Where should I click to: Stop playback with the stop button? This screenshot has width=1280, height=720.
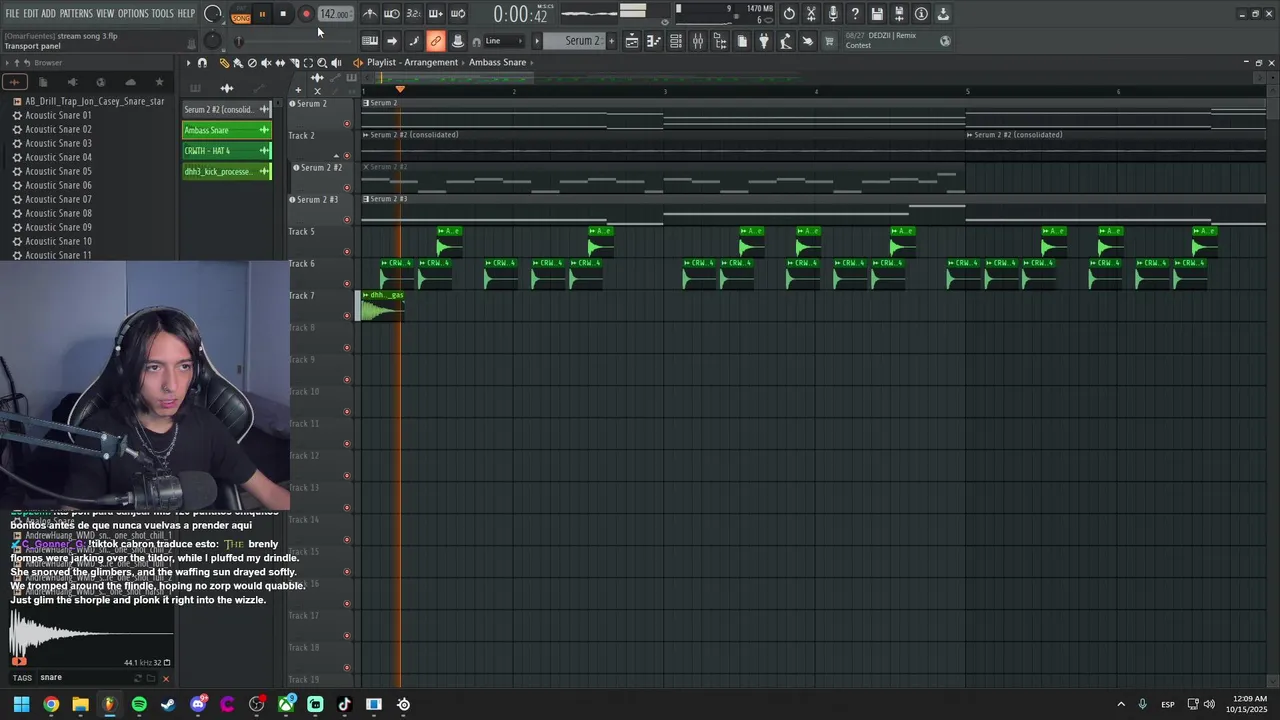coord(283,14)
